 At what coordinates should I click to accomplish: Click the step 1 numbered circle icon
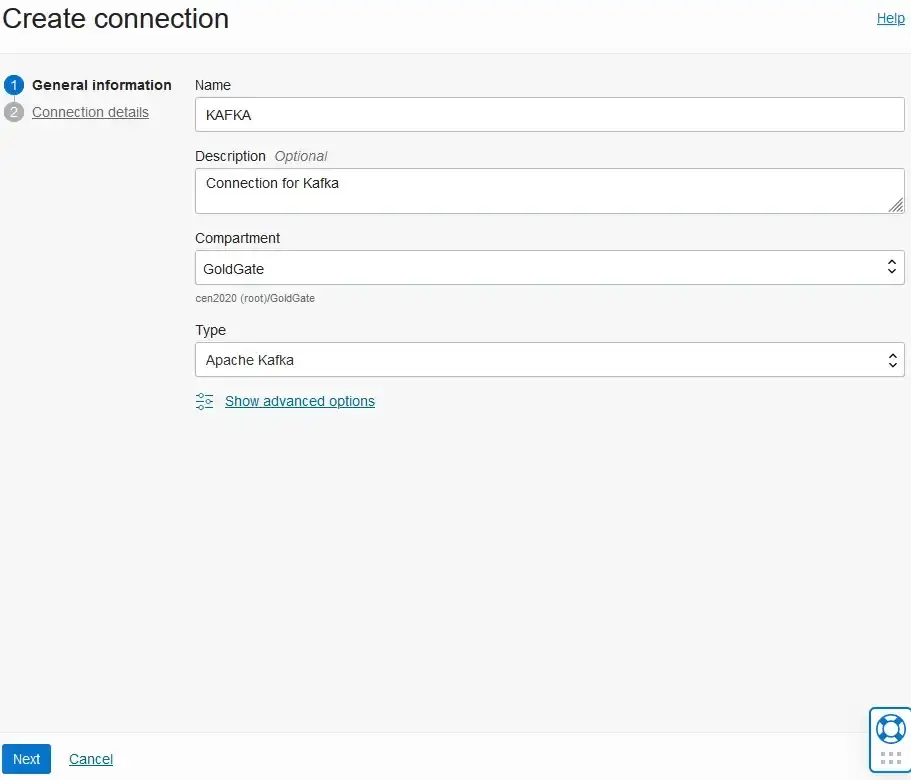click(14, 85)
